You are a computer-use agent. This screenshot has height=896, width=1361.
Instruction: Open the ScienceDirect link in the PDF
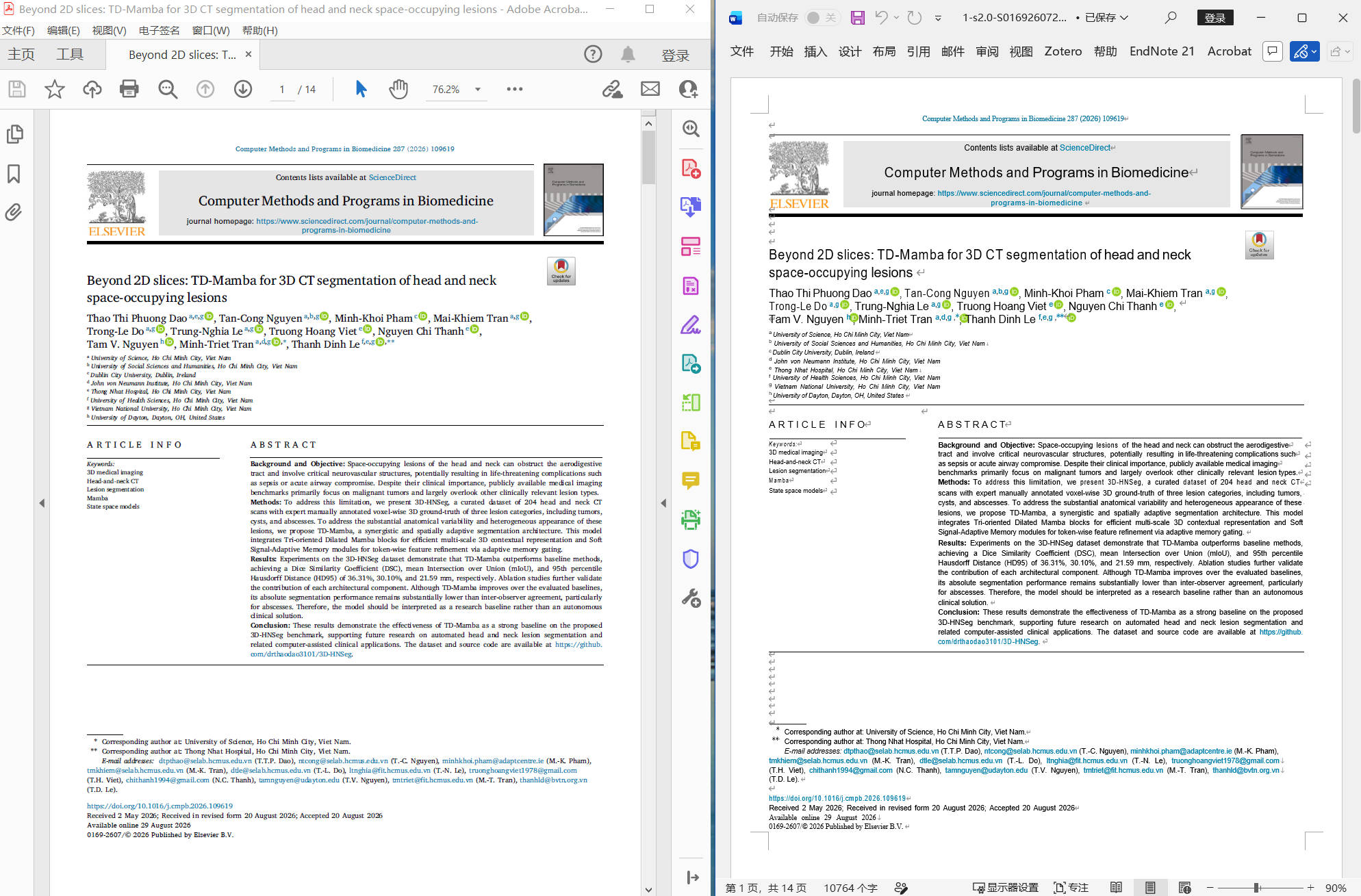392,177
